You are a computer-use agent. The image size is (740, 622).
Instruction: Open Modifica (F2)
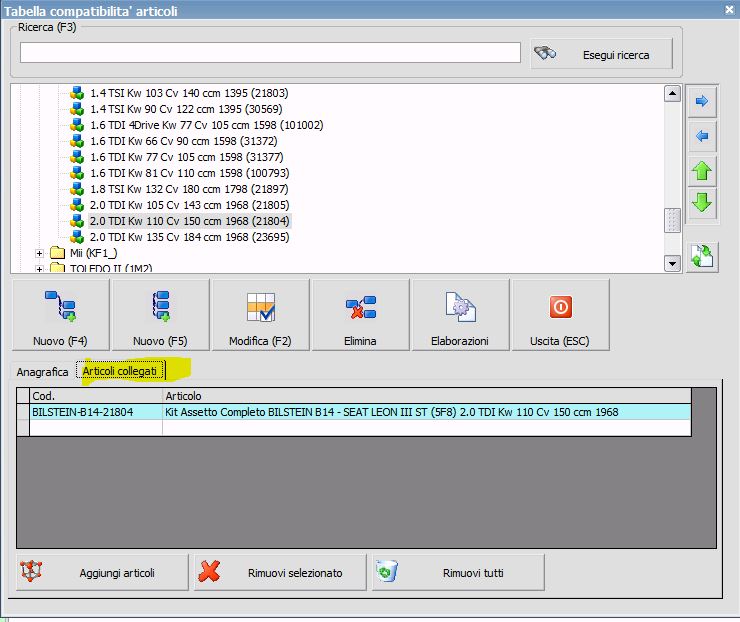(x=261, y=315)
